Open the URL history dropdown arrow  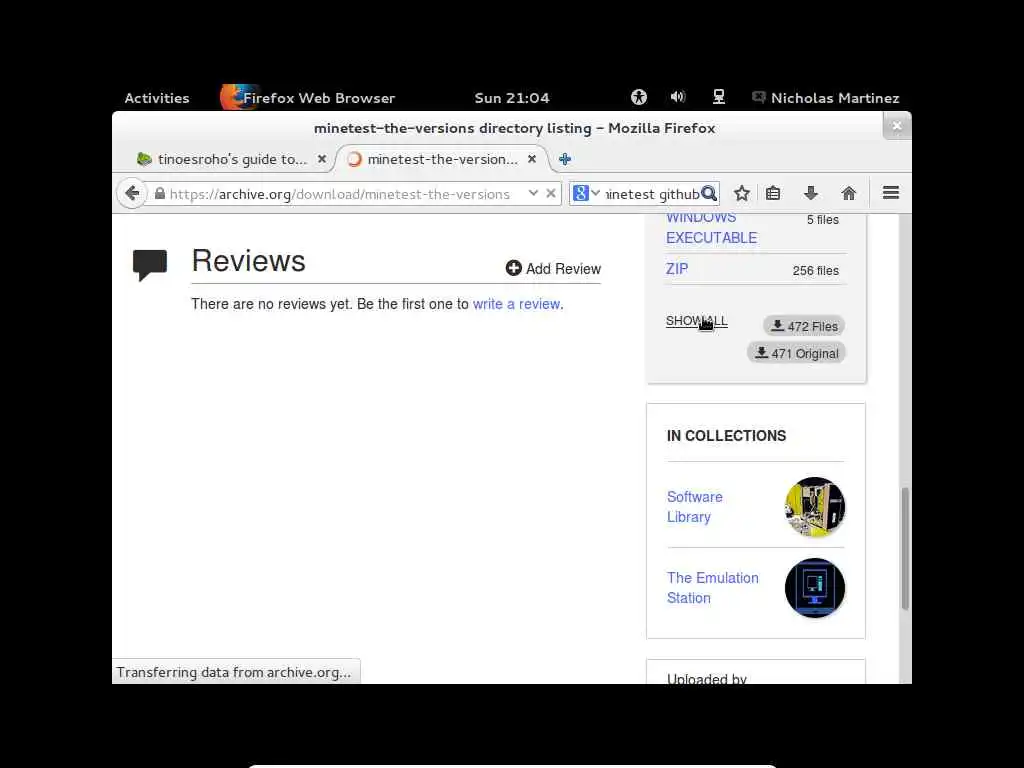[533, 193]
